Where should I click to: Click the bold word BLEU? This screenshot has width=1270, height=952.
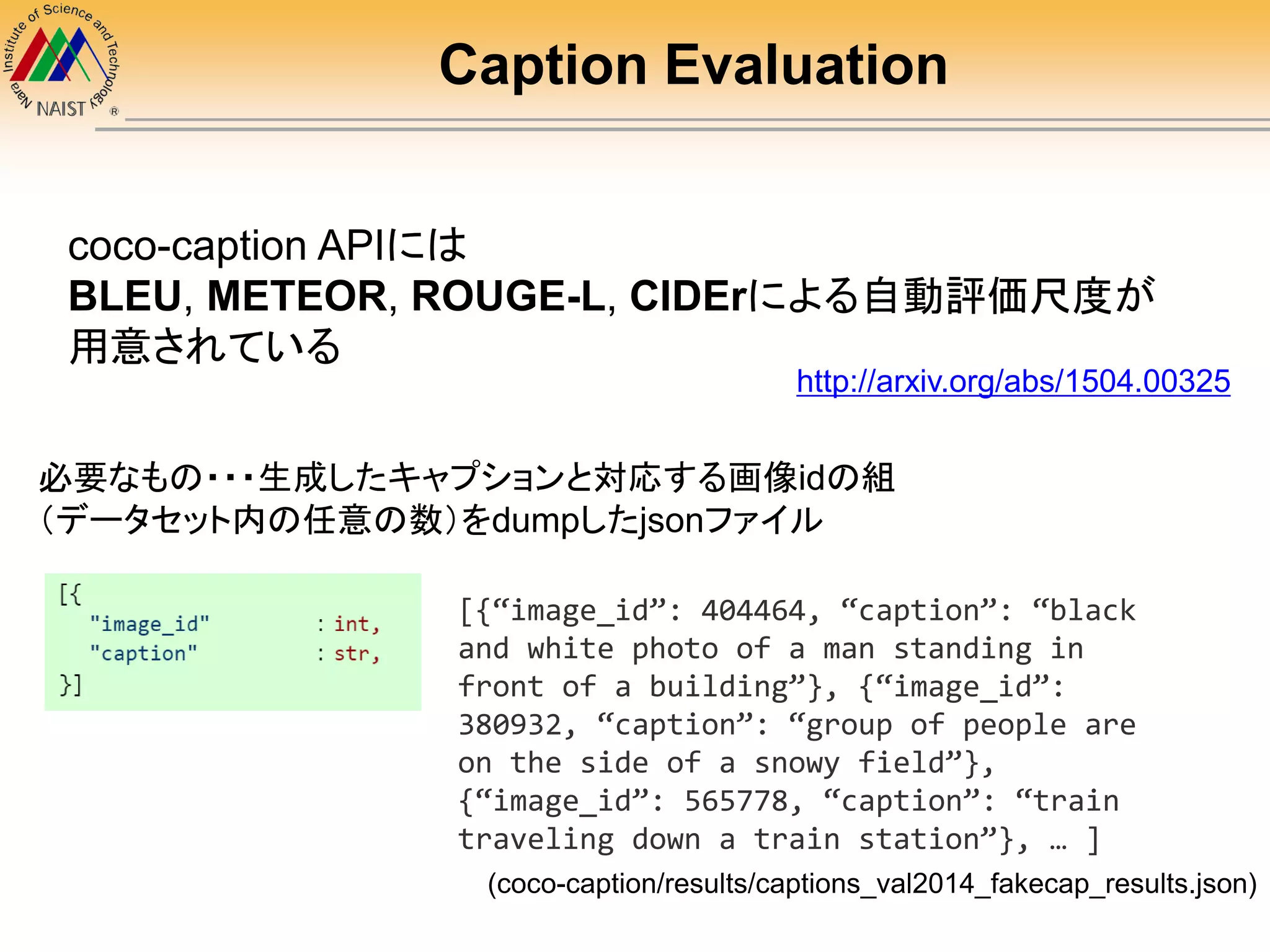pos(125,296)
